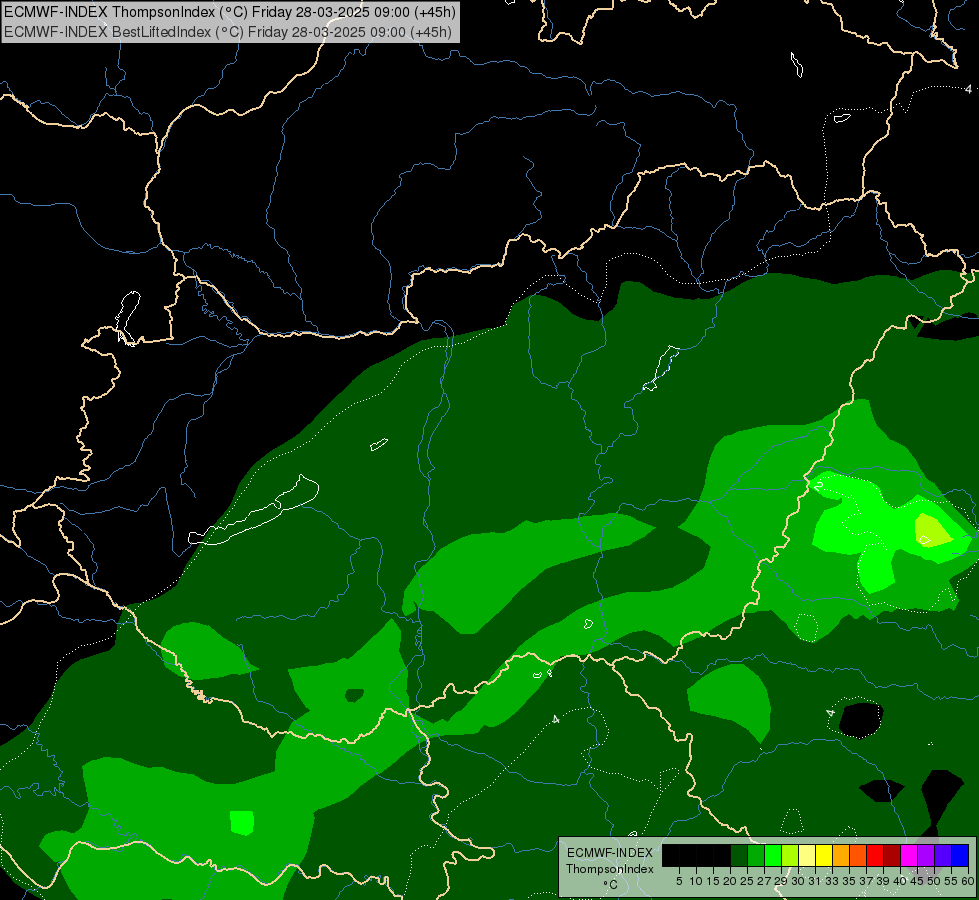The width and height of the screenshot is (979, 900).
Task: Click the long white lake outline
Action: click(254, 511)
